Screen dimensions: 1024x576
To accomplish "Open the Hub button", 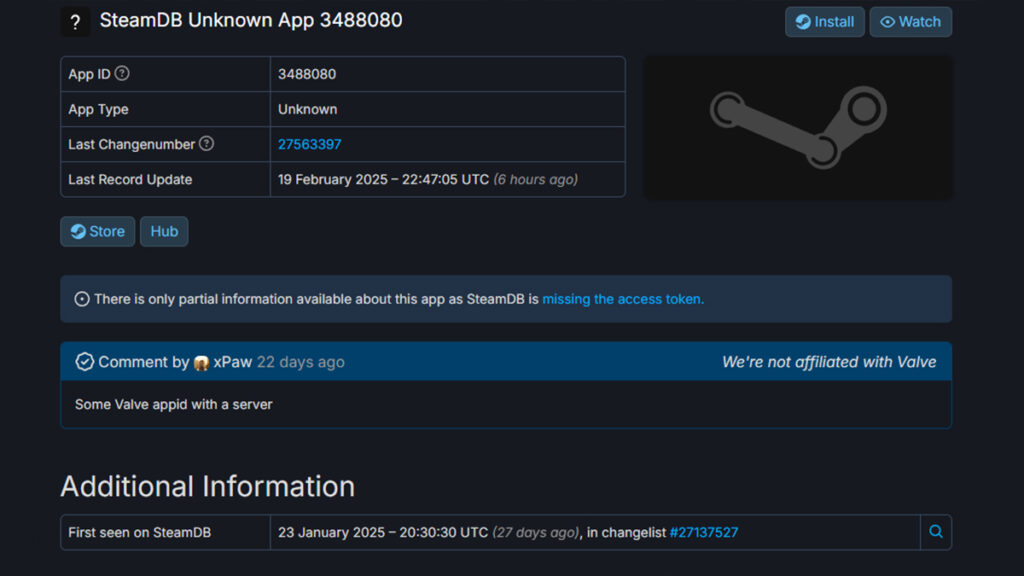I will tap(164, 232).
